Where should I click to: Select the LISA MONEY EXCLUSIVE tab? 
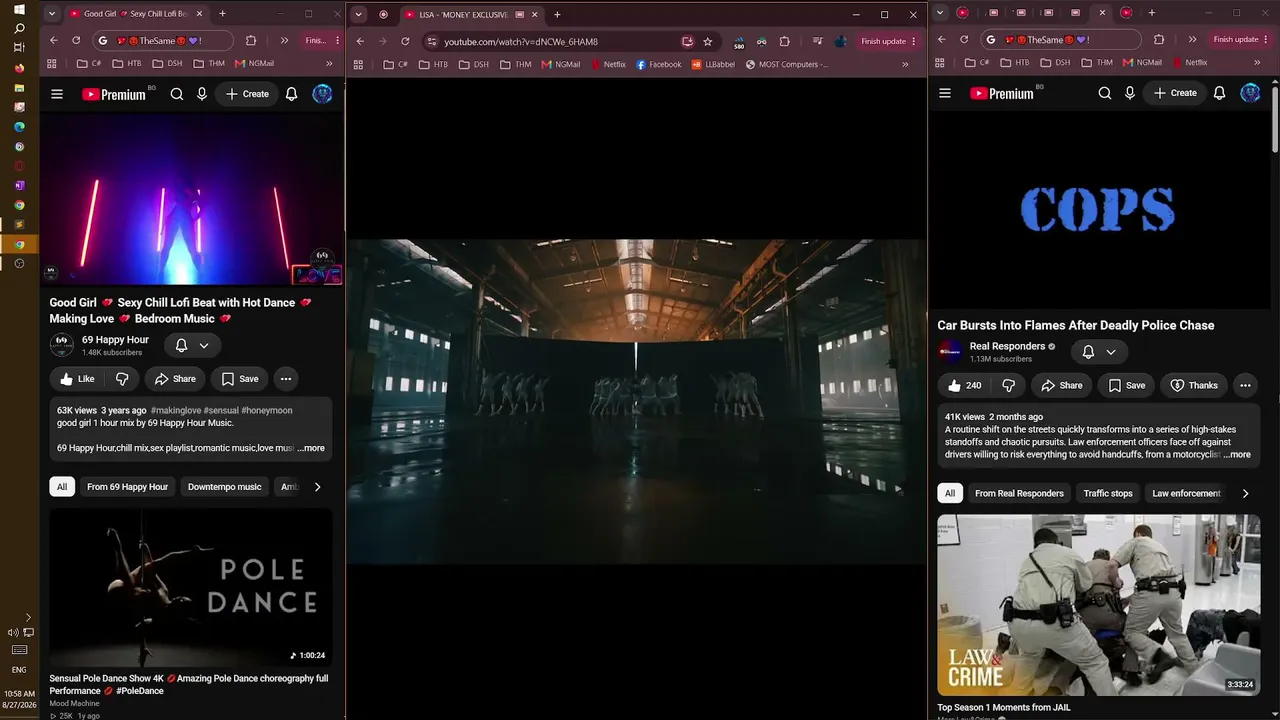point(471,15)
